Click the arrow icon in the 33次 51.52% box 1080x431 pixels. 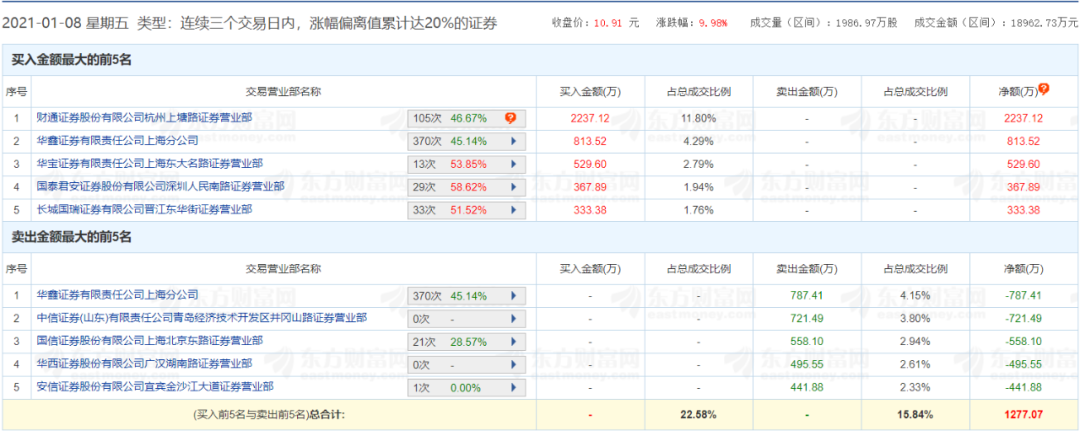[x=514, y=210]
